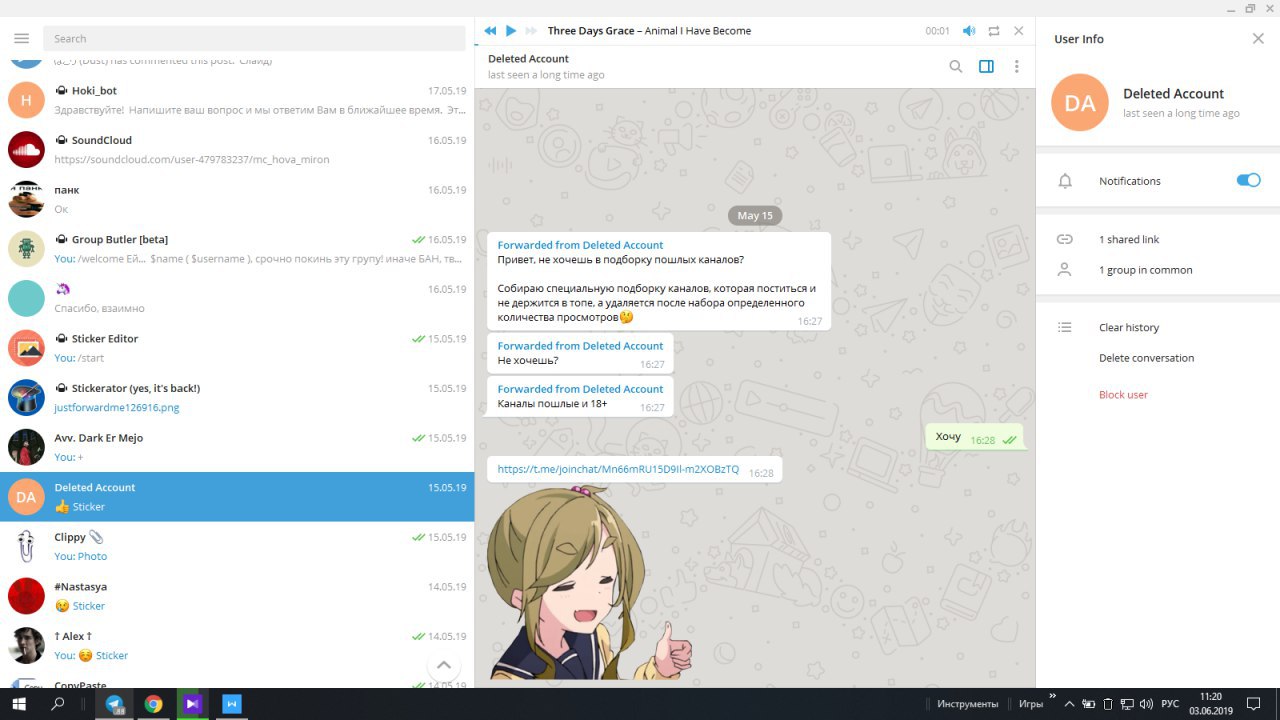Skip to the previous track in the player
Viewport: 1280px width, 720px height.
pyautogui.click(x=490, y=31)
